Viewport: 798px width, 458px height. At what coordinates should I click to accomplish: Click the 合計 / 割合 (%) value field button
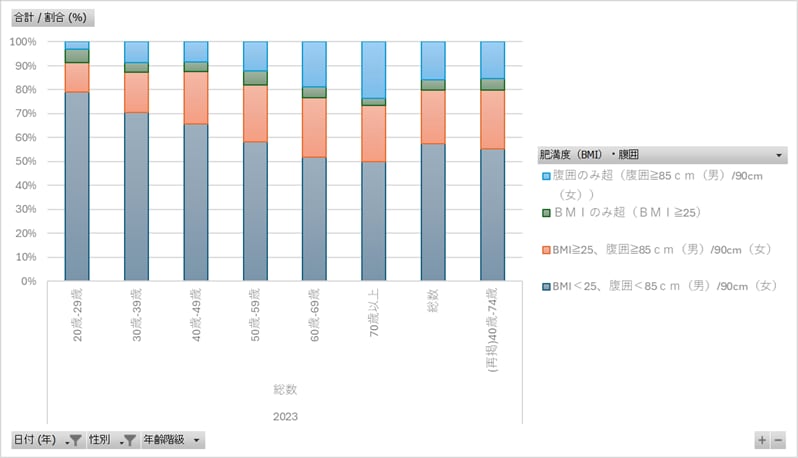point(52,18)
